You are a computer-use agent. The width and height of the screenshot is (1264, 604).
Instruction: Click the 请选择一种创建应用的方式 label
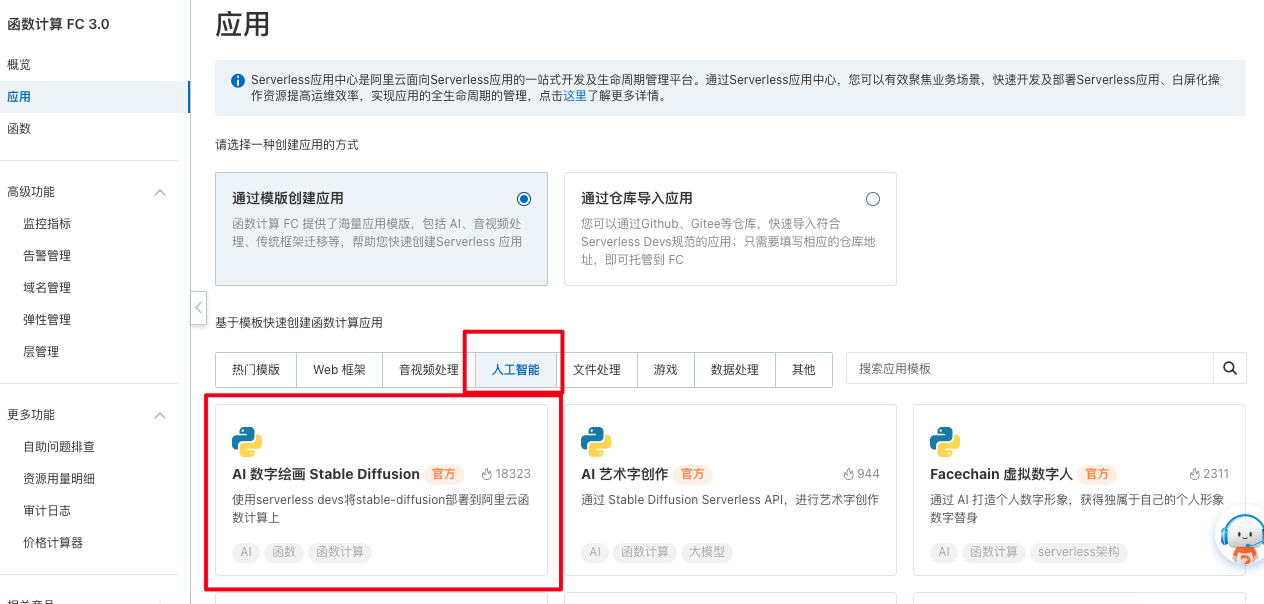point(287,145)
